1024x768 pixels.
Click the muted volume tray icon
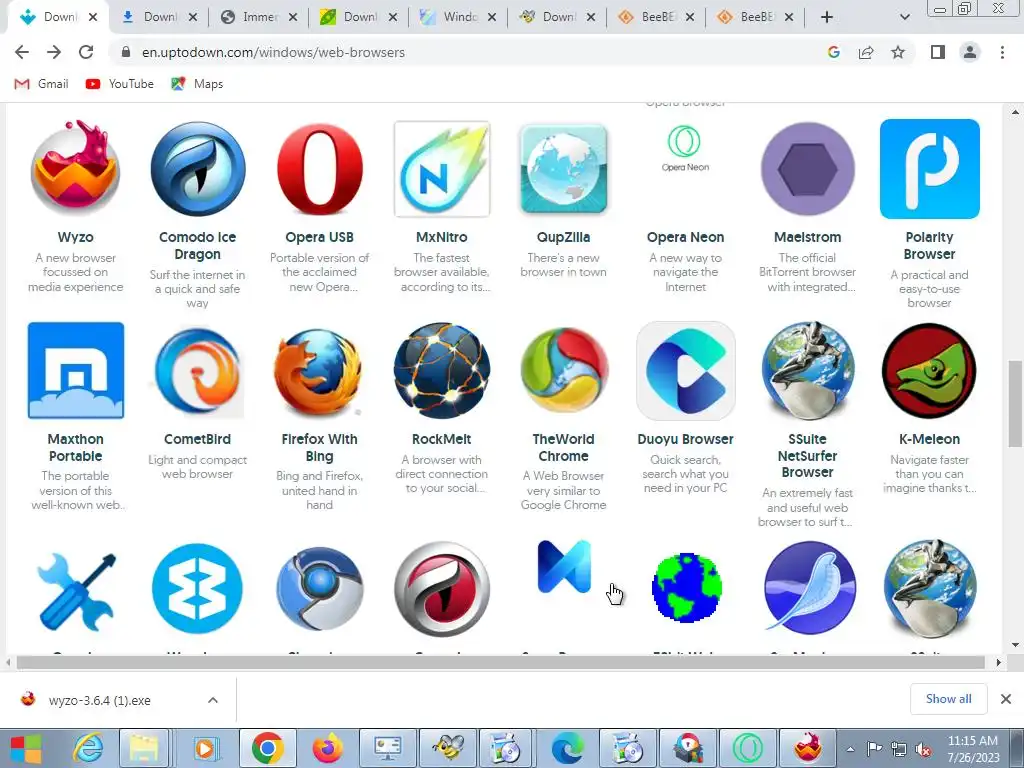(x=923, y=749)
